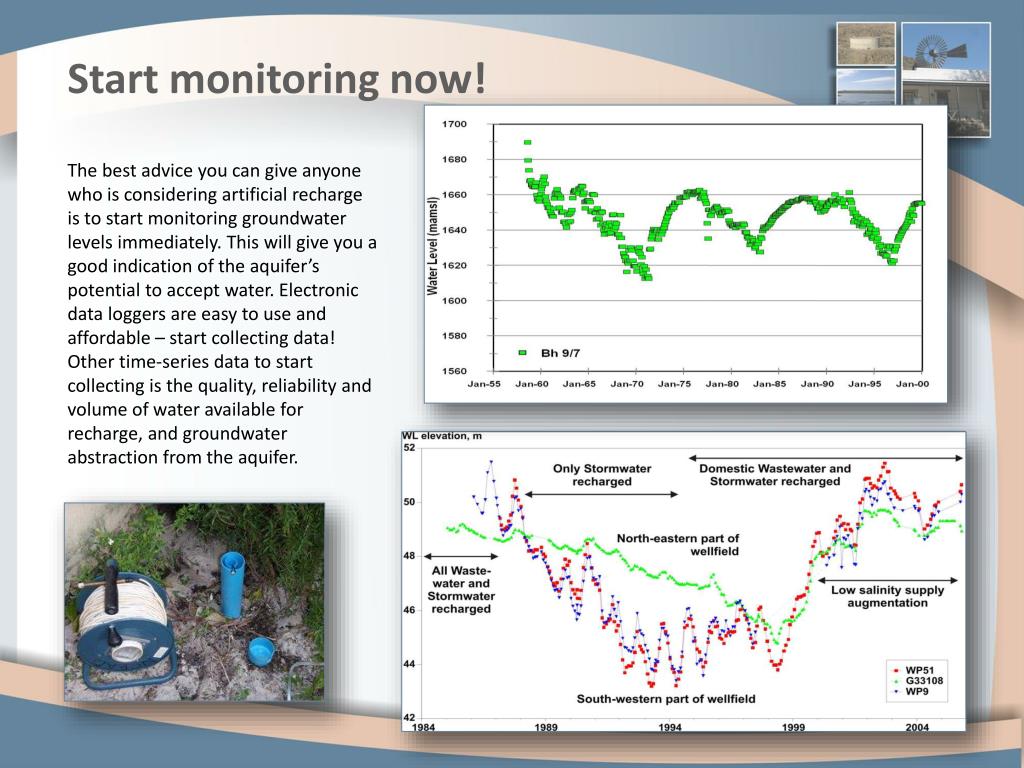Image resolution: width=1024 pixels, height=768 pixels.
Task: Click the 1984 x-axis label
Action: (423, 728)
